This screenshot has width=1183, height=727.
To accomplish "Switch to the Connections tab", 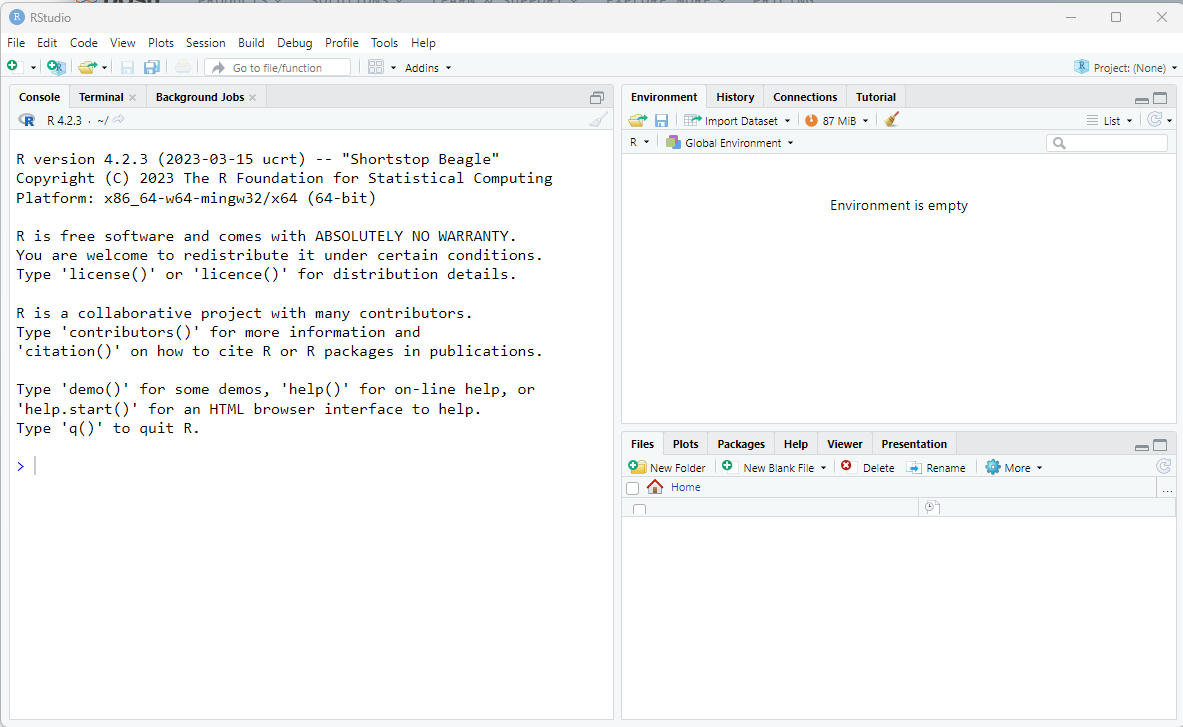I will point(805,97).
